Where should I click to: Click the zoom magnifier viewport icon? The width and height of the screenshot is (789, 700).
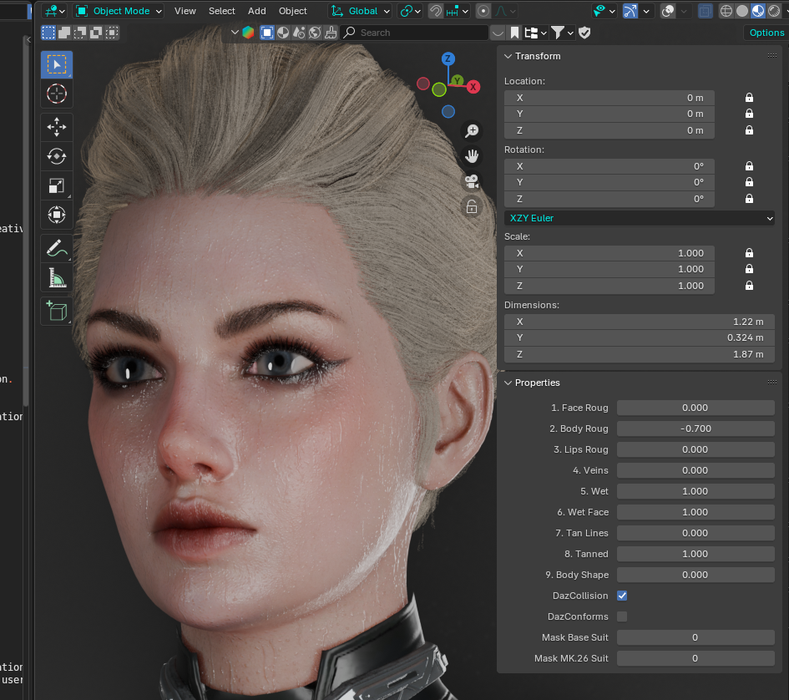(471, 131)
